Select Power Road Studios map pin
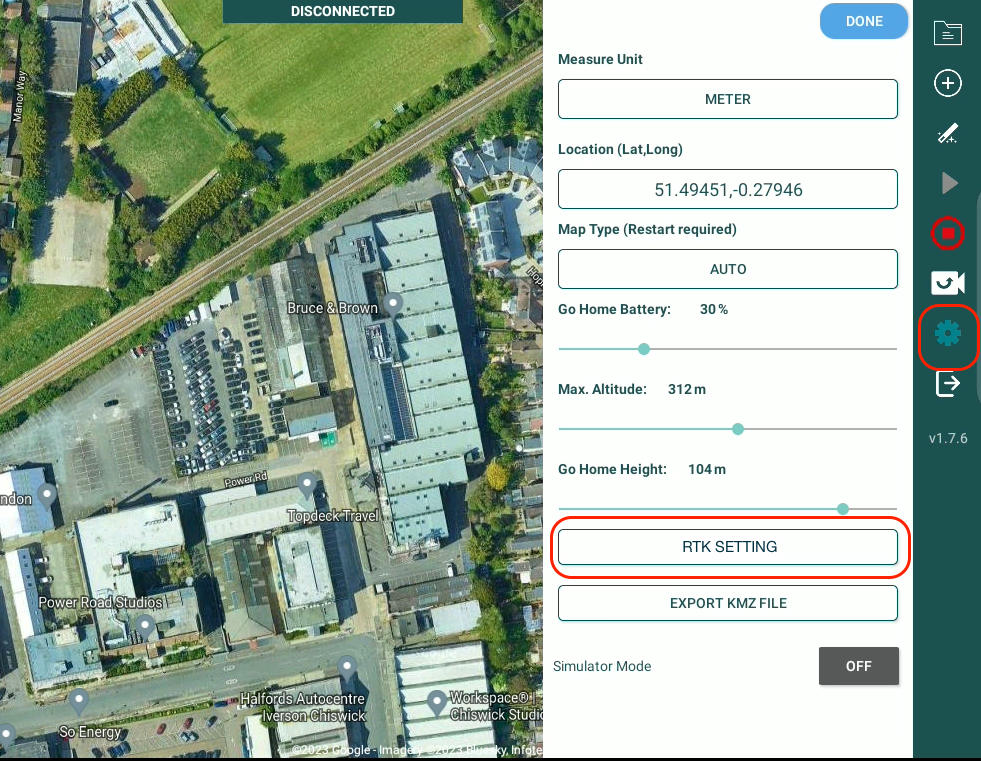The height and width of the screenshot is (761, 981). click(x=145, y=626)
